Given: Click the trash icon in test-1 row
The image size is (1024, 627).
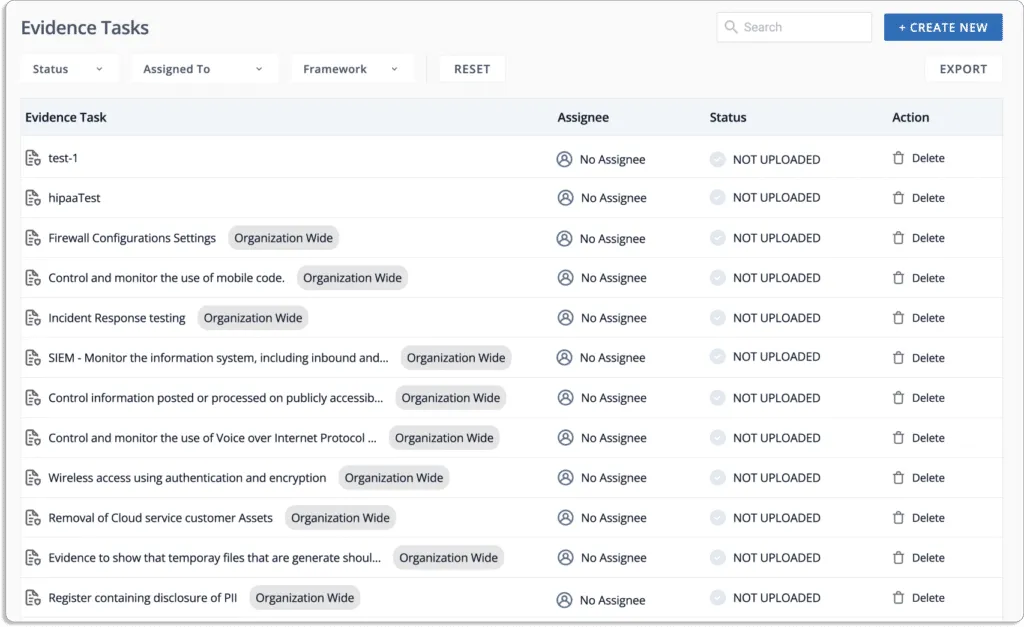Looking at the screenshot, I should (x=899, y=158).
